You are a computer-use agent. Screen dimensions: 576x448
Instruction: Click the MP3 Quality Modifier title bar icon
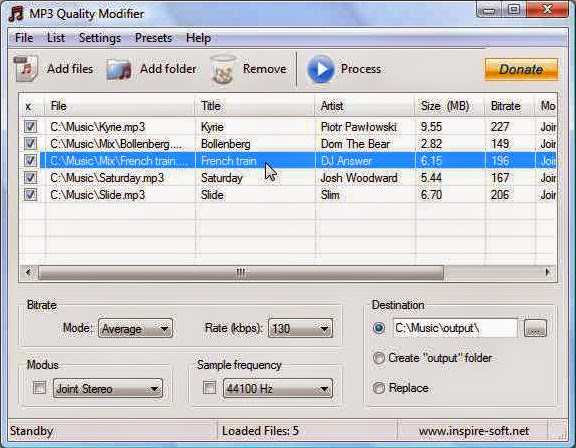pyautogui.click(x=16, y=14)
